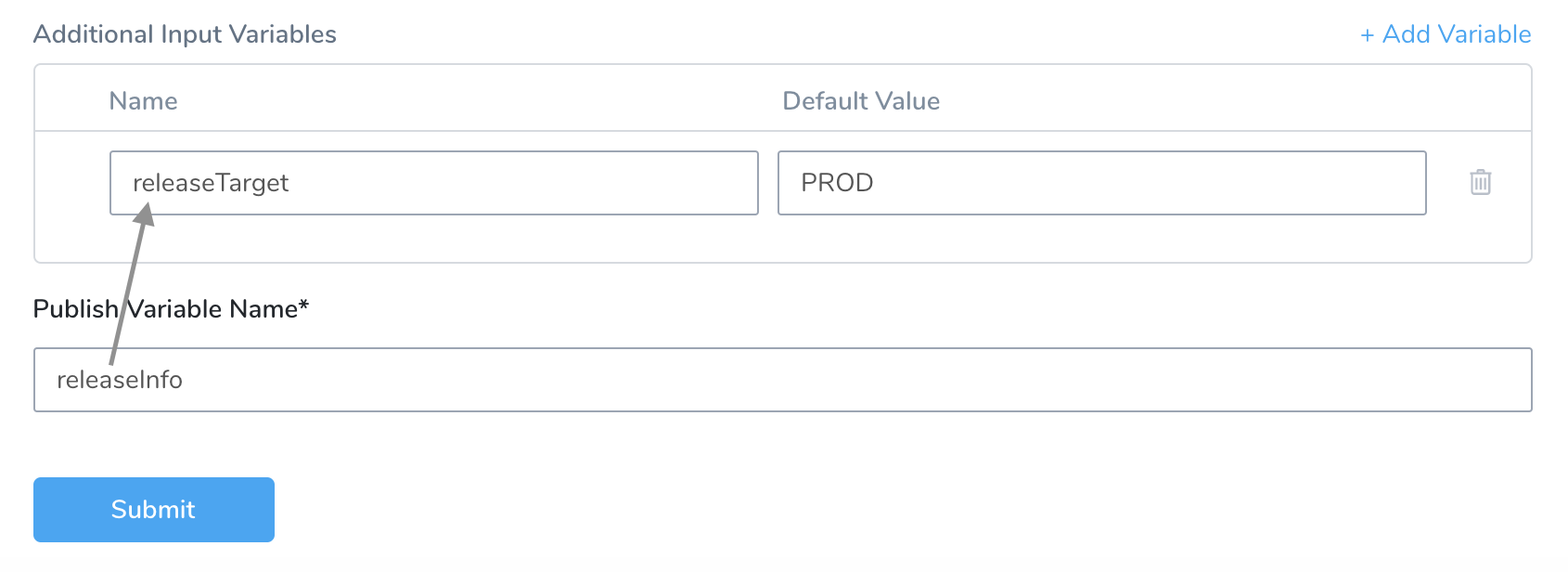The image size is (1568, 572).
Task: Focus the PROD default value field
Action: pos(1101,183)
